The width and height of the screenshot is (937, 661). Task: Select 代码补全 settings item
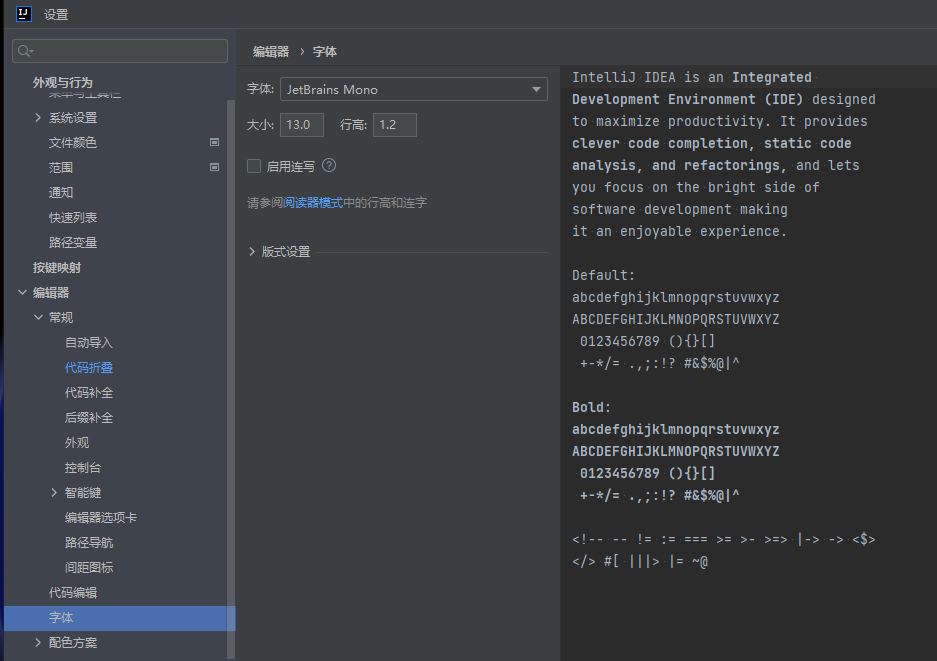[89, 393]
